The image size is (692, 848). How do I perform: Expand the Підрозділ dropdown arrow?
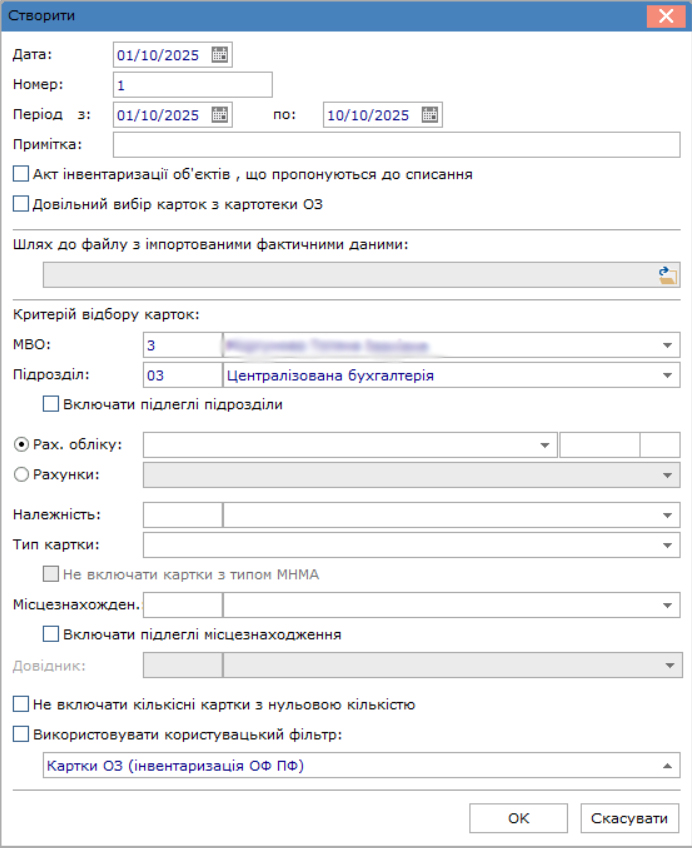click(x=667, y=376)
